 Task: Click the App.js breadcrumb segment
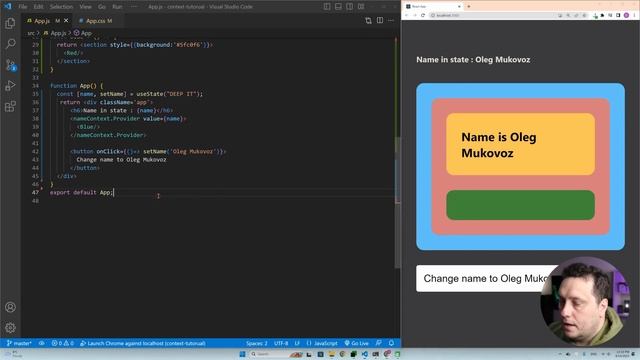[x=55, y=33]
